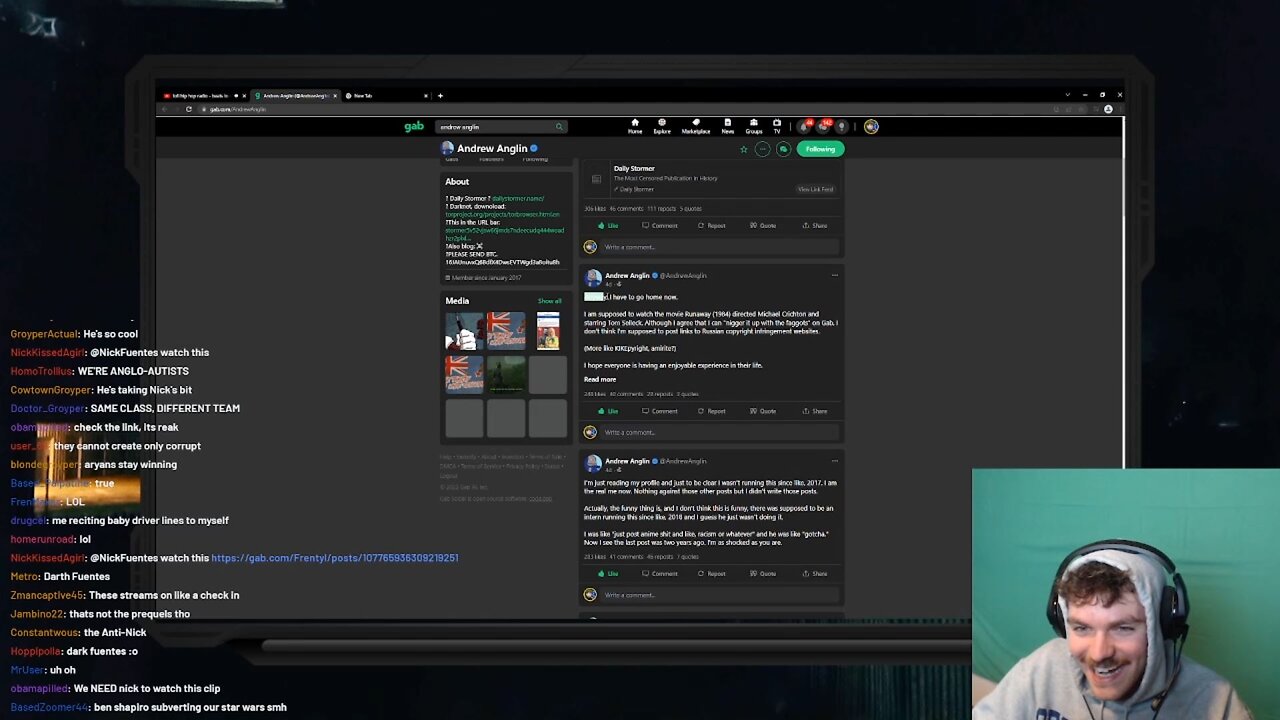This screenshot has height=720, width=1280.
Task: Open the notifications bell with red badge
Action: click(x=804, y=127)
